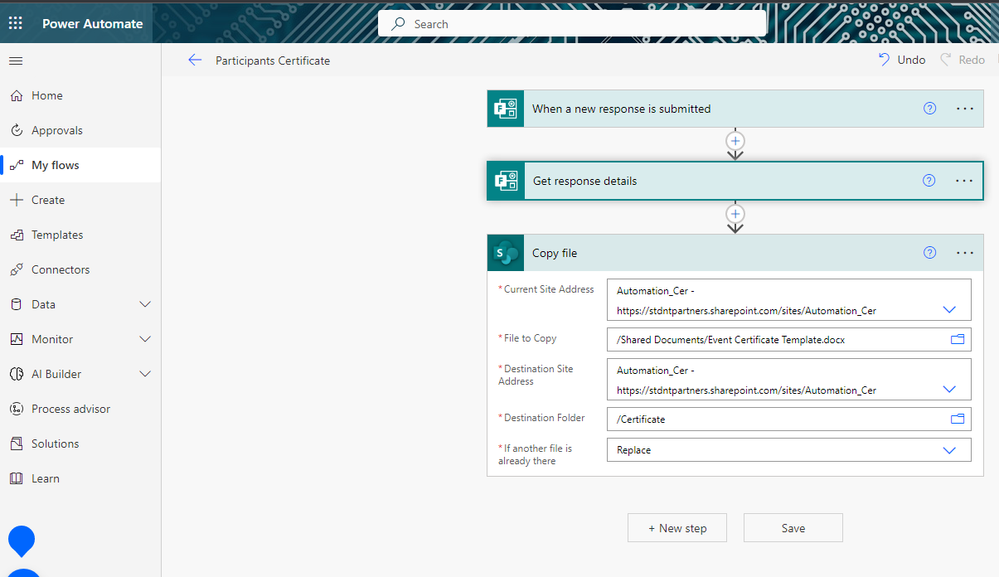Click the Destination Folder field
The width and height of the screenshot is (999, 577).
pyautogui.click(x=789, y=419)
